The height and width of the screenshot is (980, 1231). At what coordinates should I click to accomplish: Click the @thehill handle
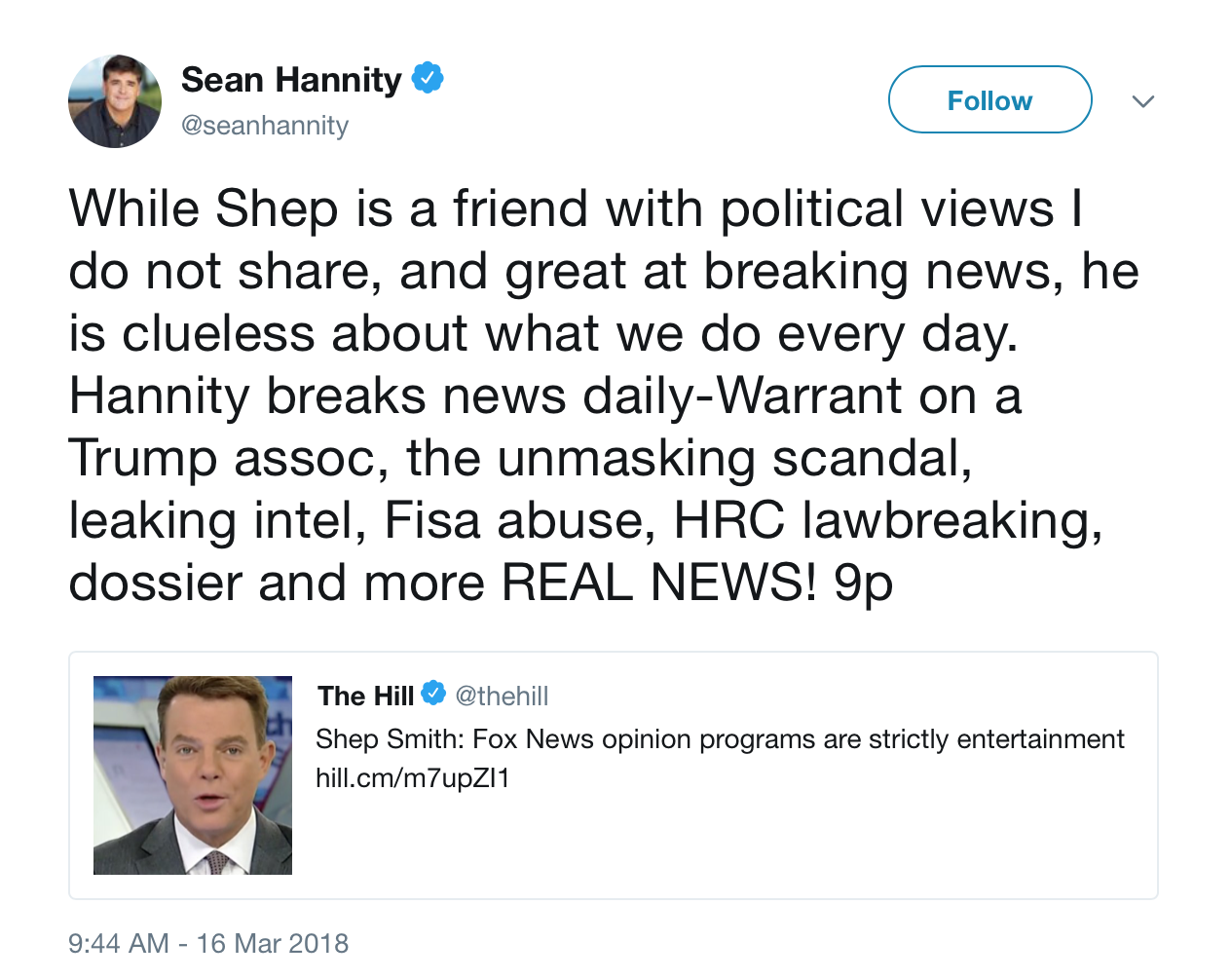502,696
